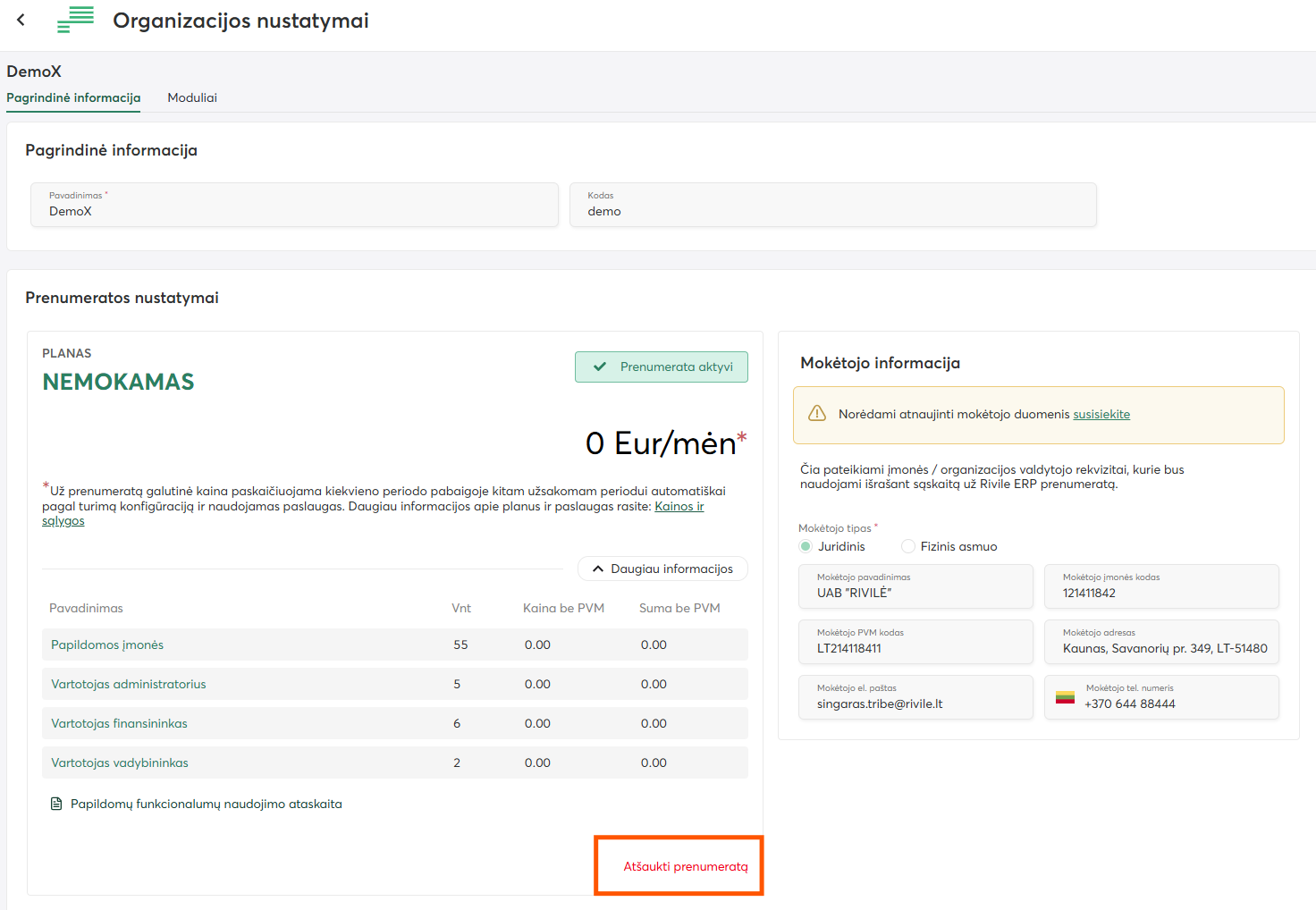Click the checkmark icon on Prenumerata aktyvi
Screen dimensions: 1316x910
[x=600, y=367]
